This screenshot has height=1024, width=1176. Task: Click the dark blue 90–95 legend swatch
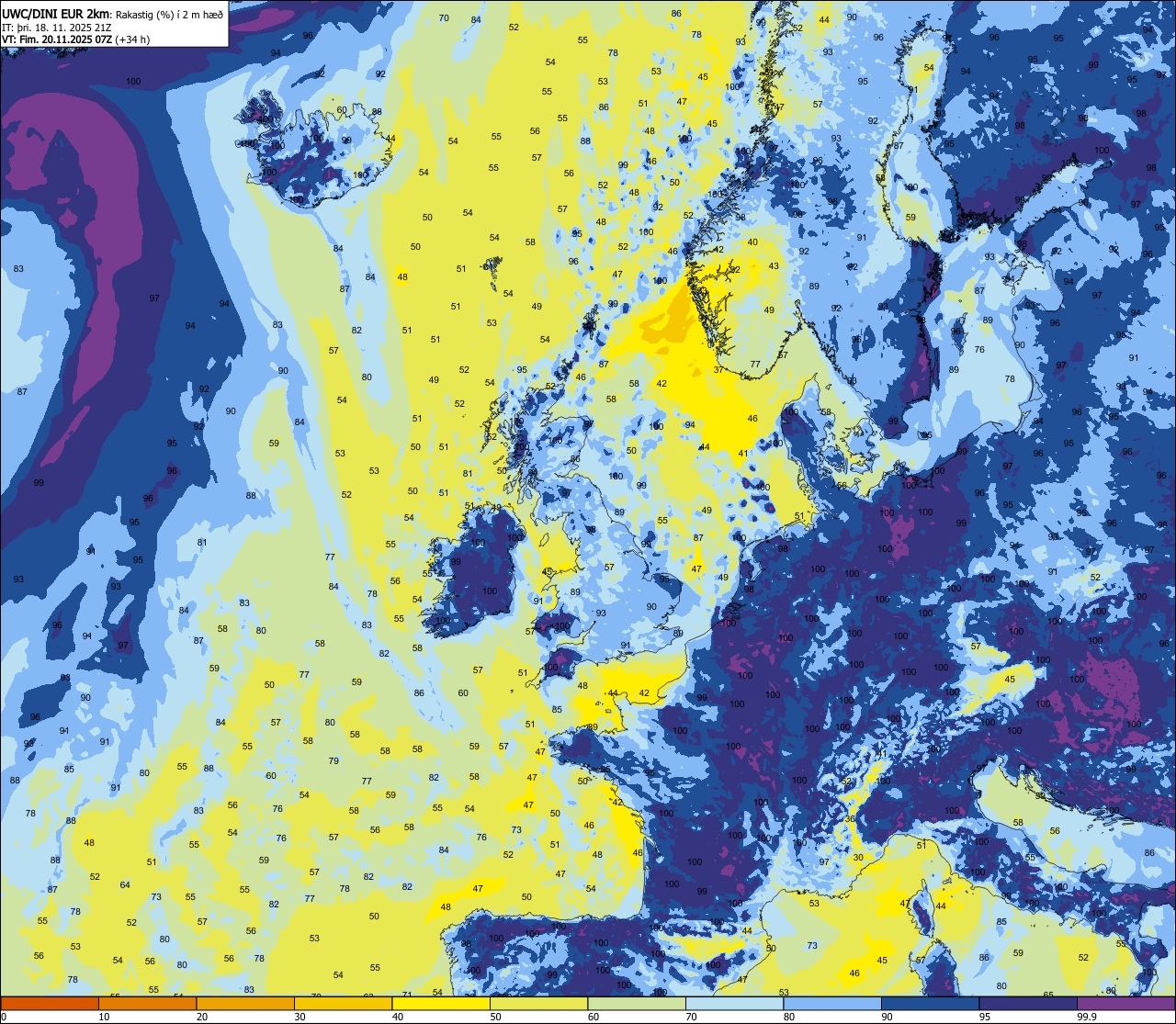point(930,1004)
